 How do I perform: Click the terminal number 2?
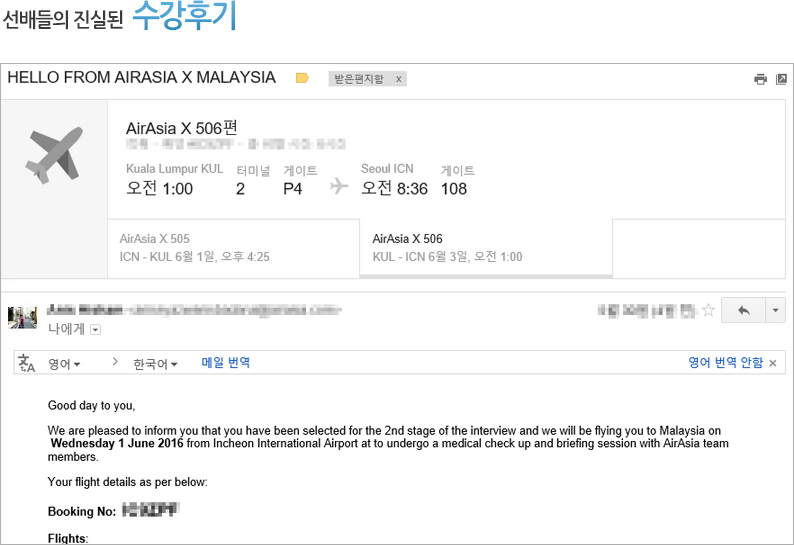point(240,189)
